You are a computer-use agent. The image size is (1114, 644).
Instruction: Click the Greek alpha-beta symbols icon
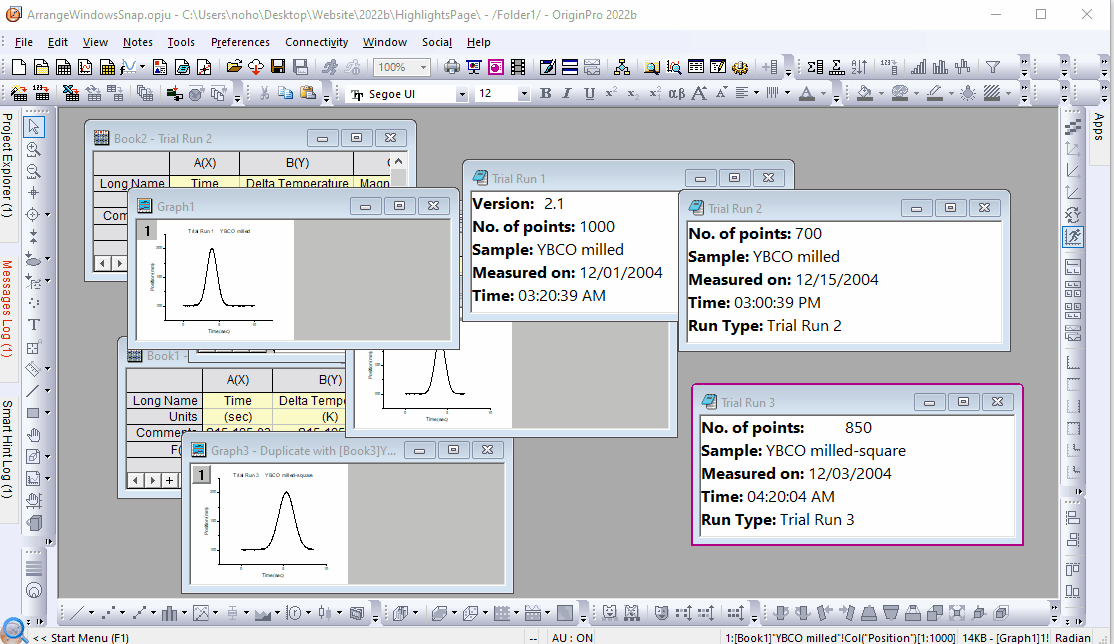tap(676, 93)
